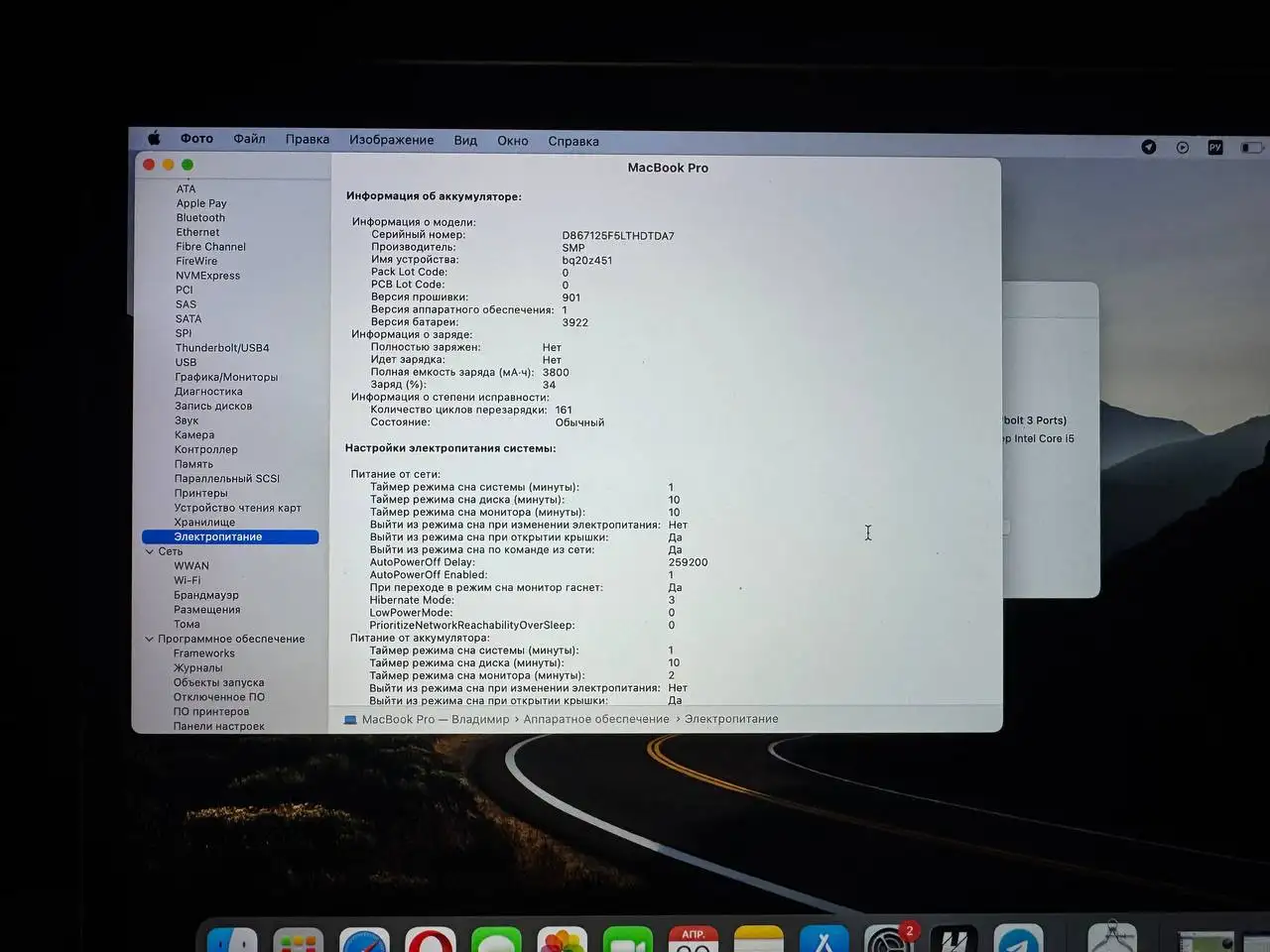This screenshot has width=1270, height=952.
Task: Close the MacBook Pro window
Action: click(x=150, y=165)
